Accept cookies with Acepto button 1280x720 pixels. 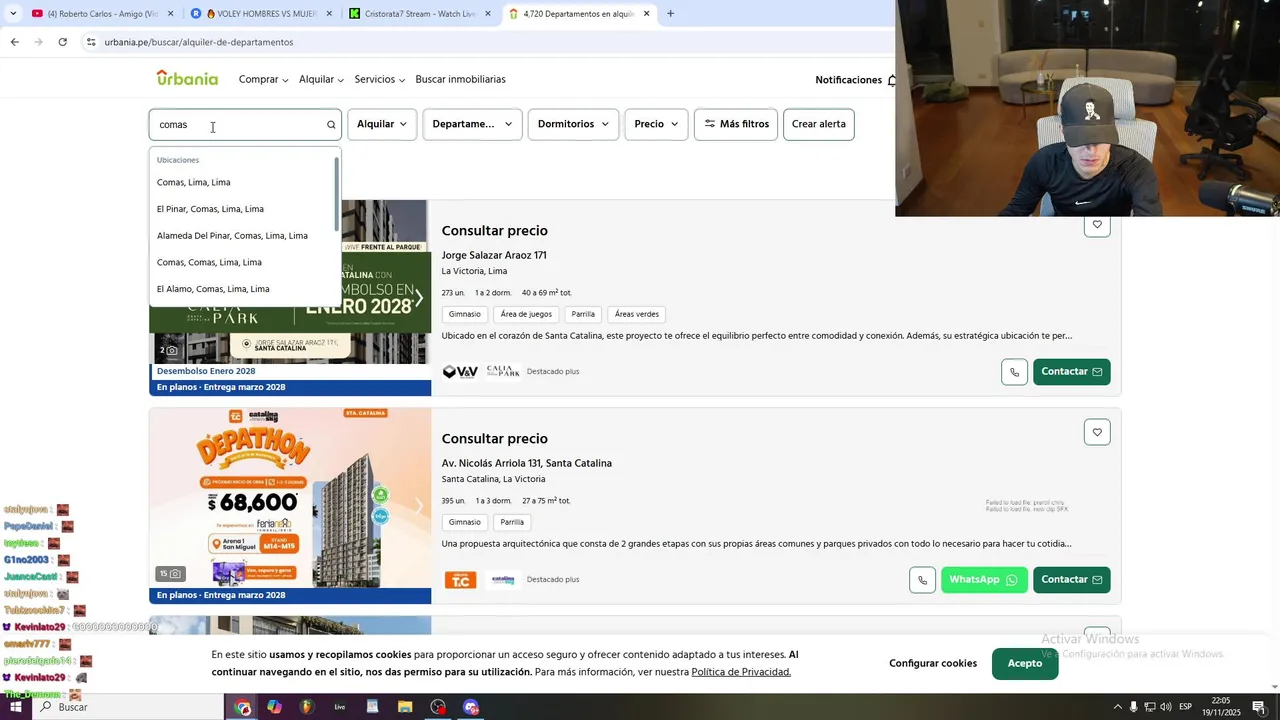(1025, 664)
